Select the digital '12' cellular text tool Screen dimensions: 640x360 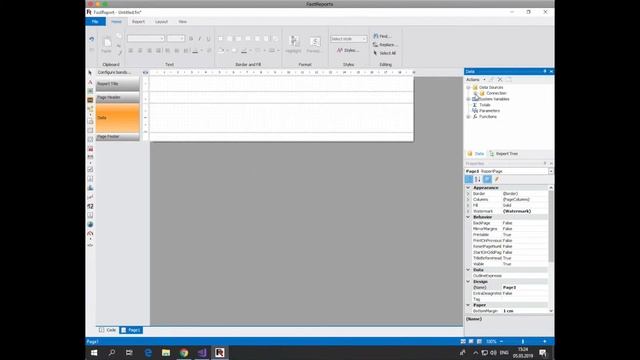[90, 206]
